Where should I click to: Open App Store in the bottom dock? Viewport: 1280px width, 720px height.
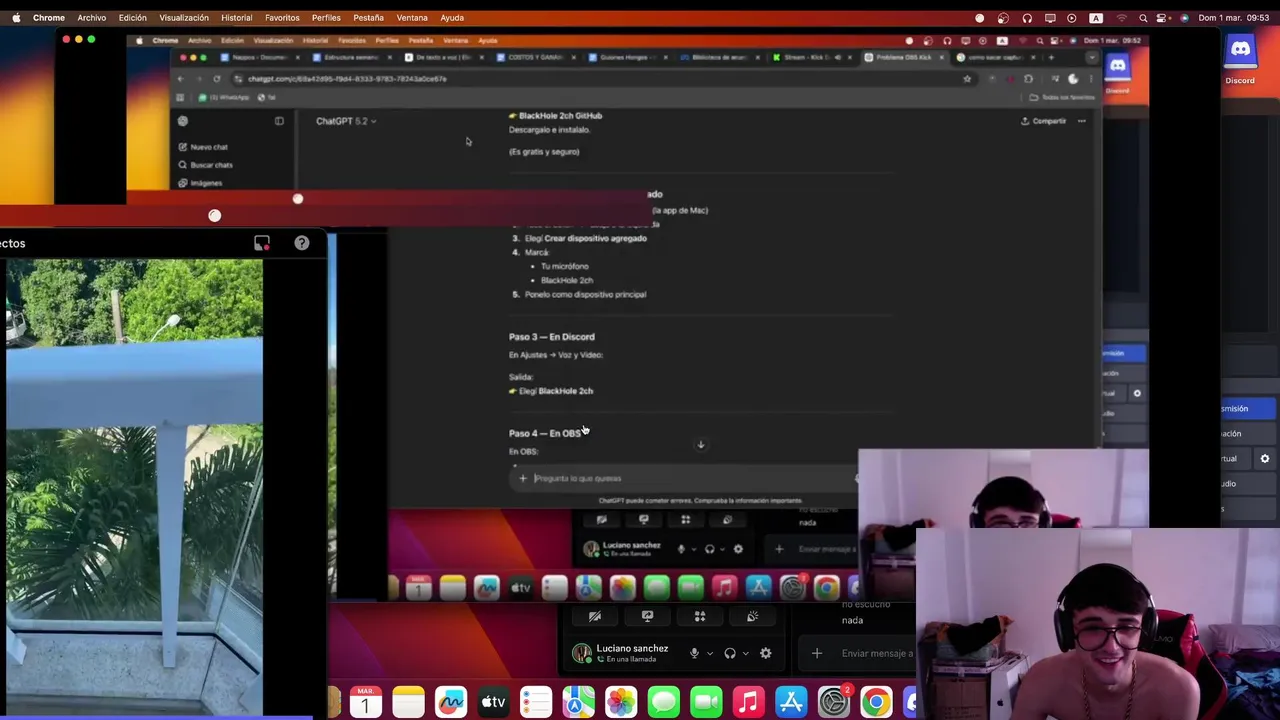pyautogui.click(x=791, y=702)
